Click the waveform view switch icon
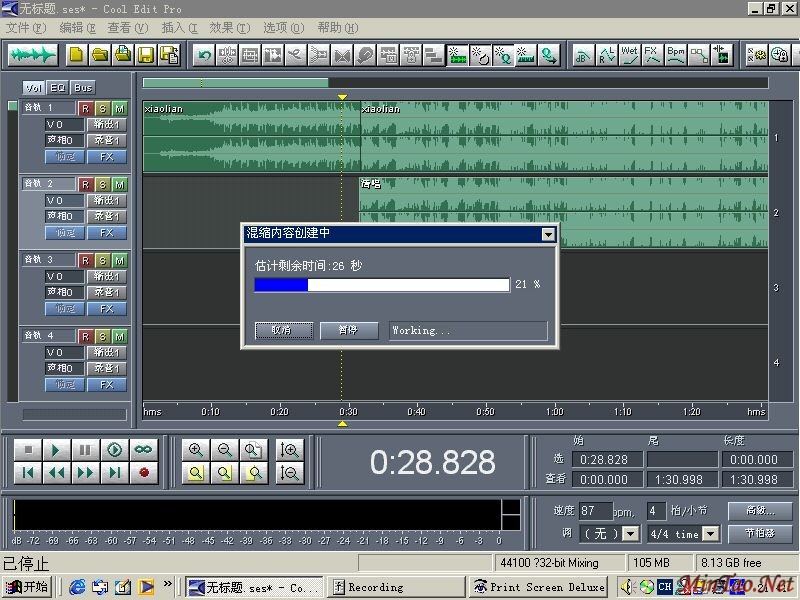800x600 pixels. (33, 55)
